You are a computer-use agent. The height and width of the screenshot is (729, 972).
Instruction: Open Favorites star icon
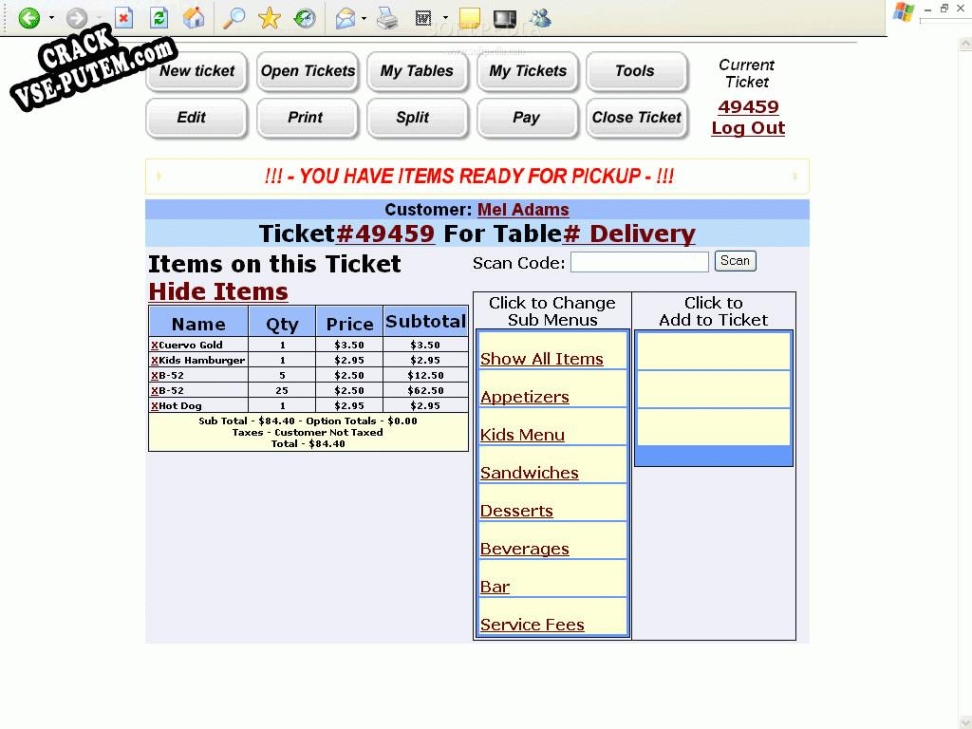[x=269, y=18]
